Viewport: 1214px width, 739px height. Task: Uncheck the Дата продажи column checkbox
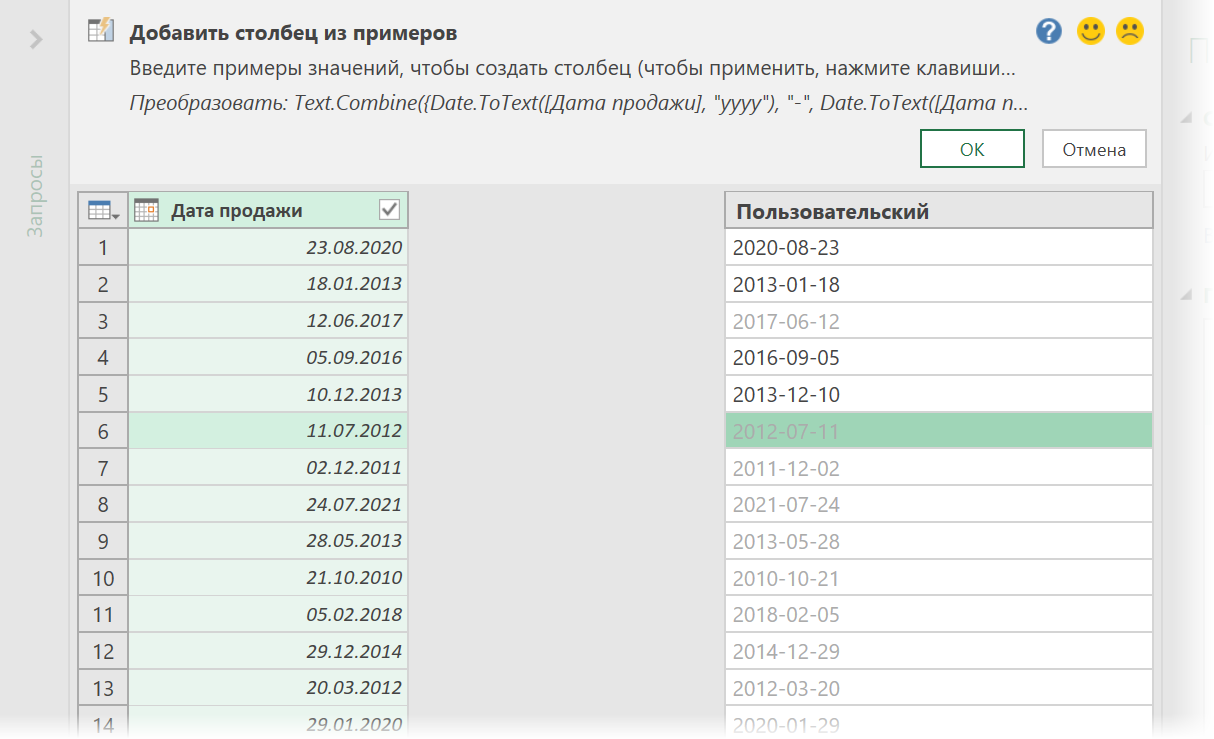coord(390,210)
